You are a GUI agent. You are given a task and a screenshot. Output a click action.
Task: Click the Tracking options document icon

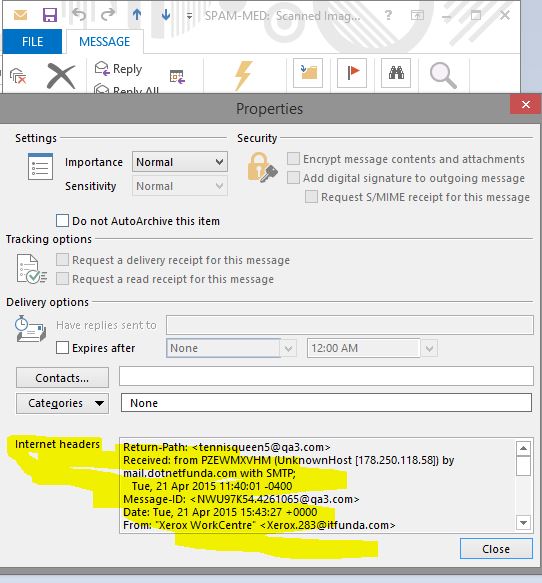point(32,269)
